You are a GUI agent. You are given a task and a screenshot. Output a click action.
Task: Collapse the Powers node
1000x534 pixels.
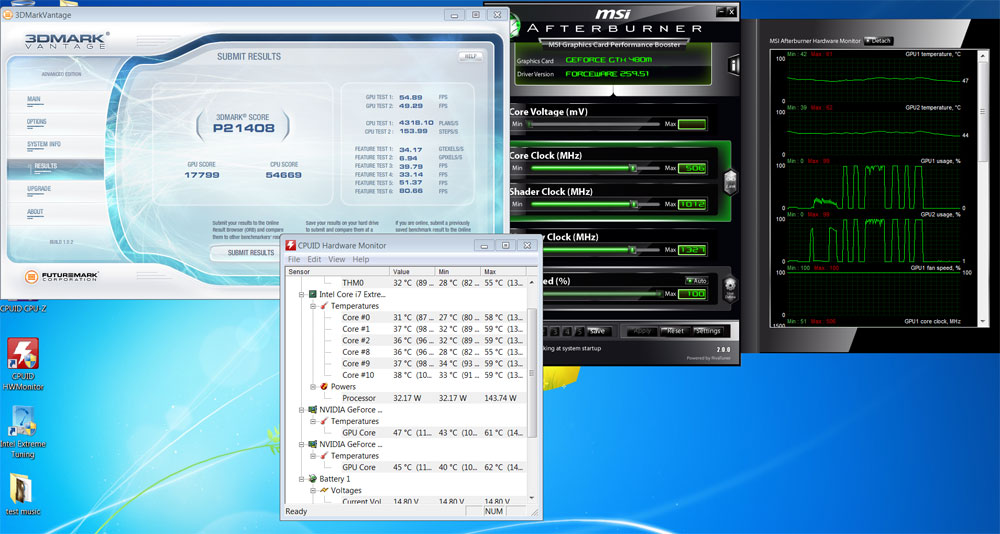pyautogui.click(x=313, y=387)
